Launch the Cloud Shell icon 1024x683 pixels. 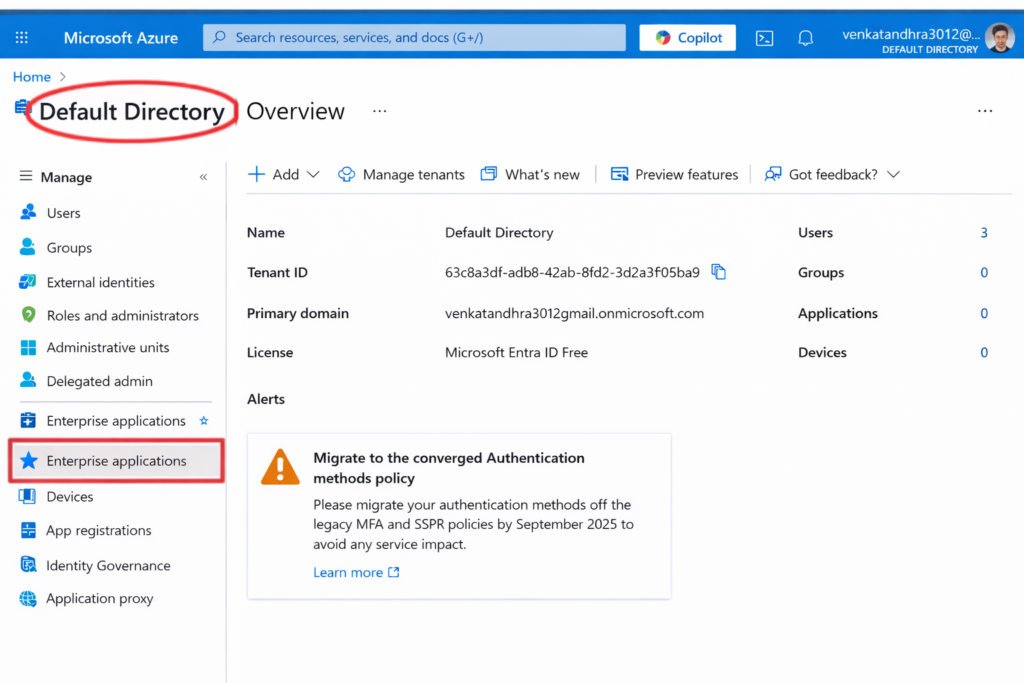point(764,38)
